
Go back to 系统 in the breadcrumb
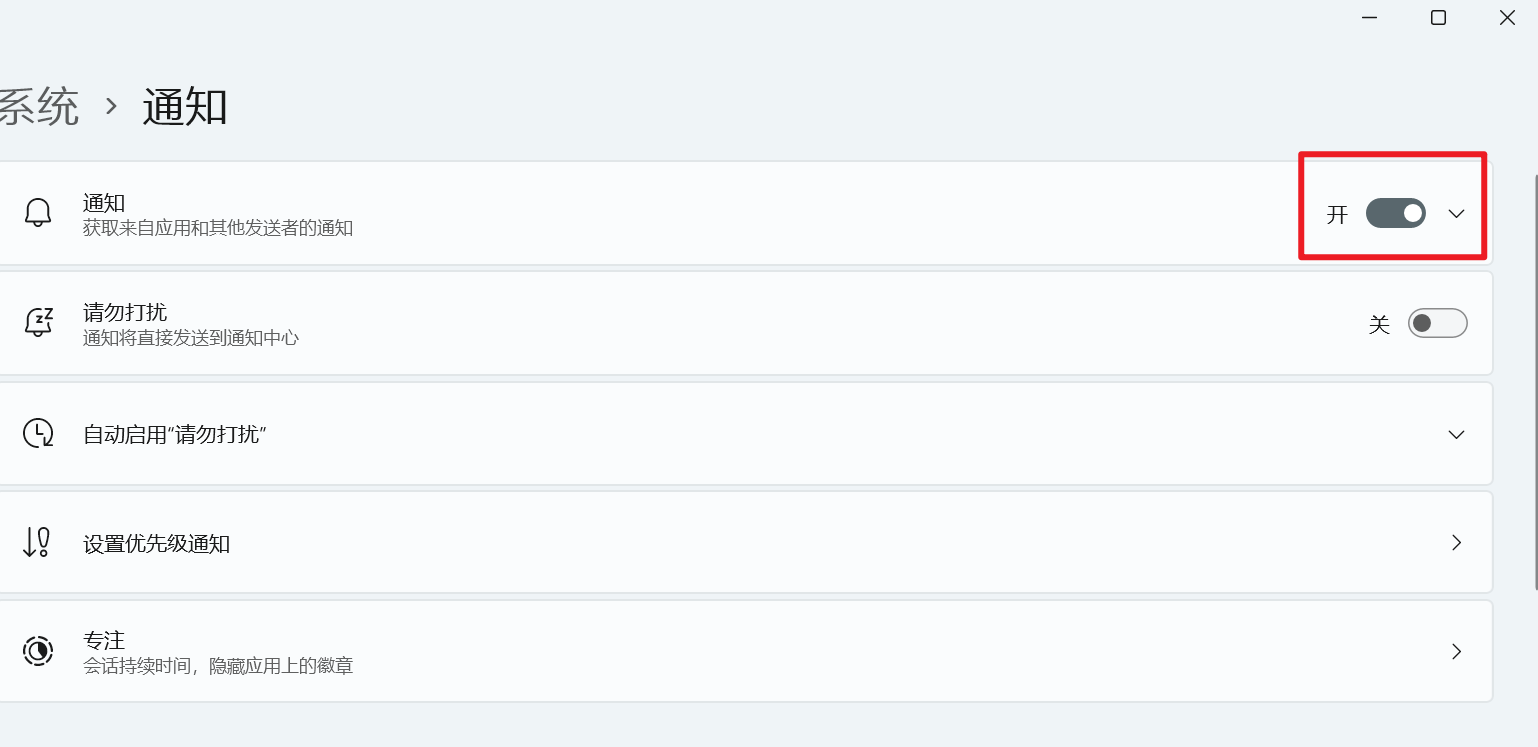point(38,106)
